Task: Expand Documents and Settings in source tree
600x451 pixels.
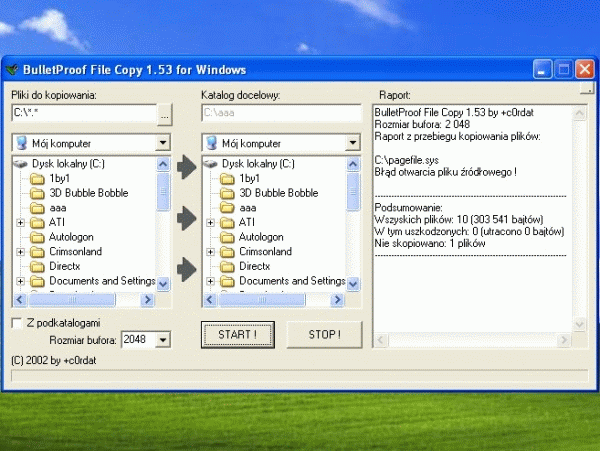Action: click(x=21, y=281)
